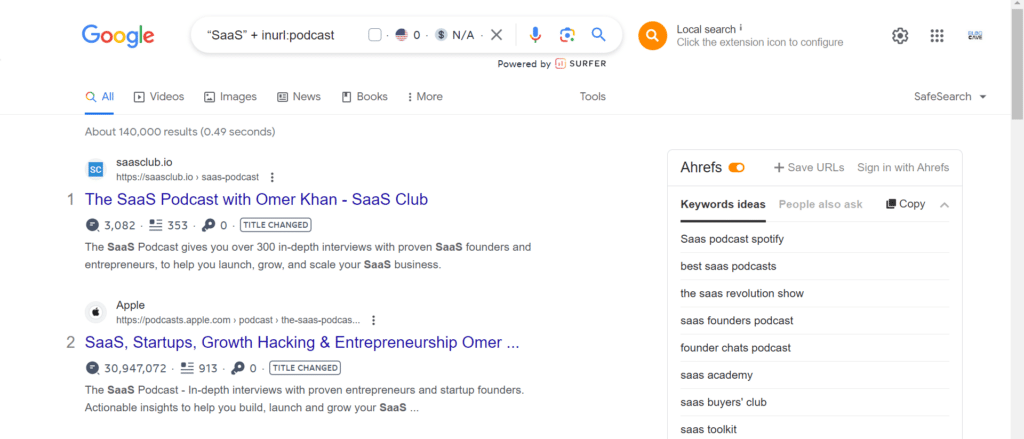
Task: Open the SafeSearch dropdown
Action: (x=950, y=97)
